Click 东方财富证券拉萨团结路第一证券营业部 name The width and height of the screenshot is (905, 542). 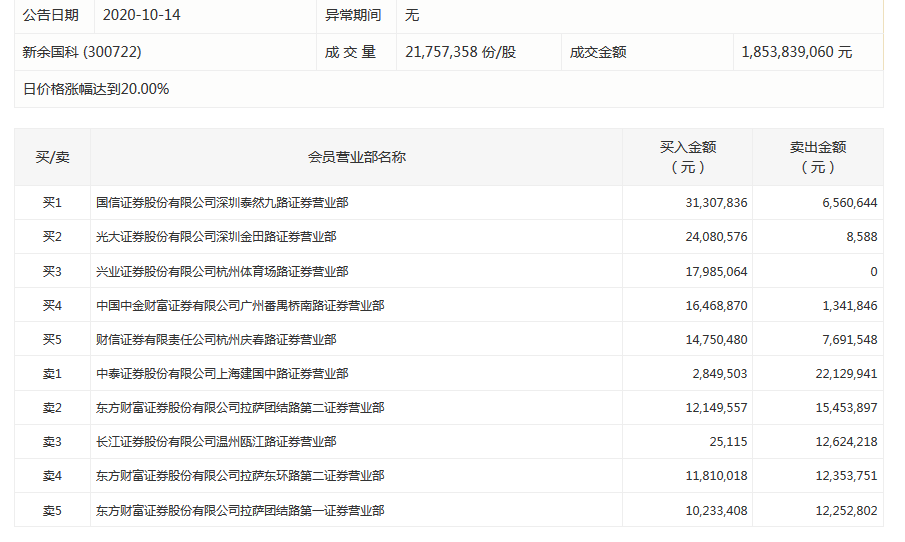click(x=240, y=511)
